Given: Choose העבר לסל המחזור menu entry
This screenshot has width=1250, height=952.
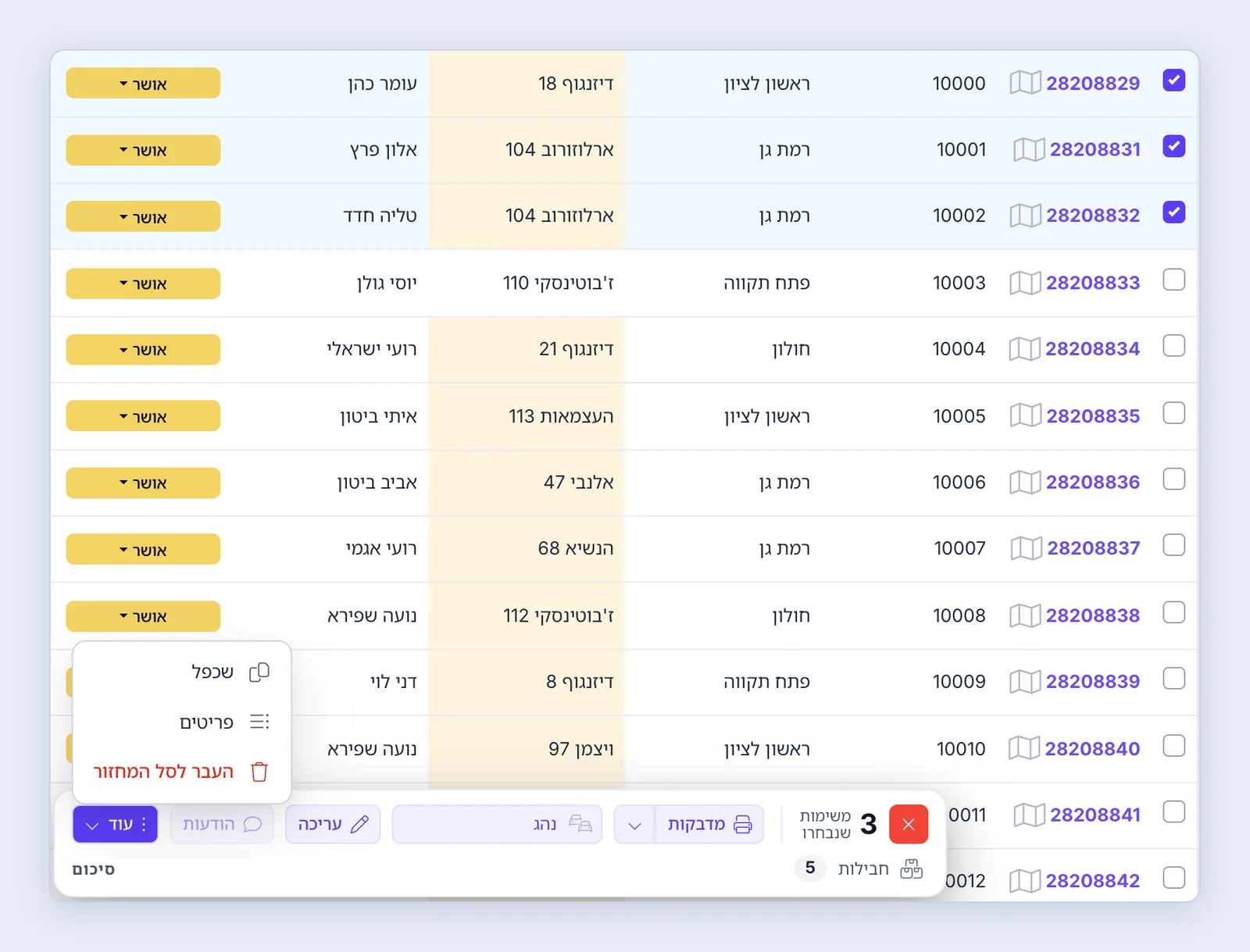Looking at the screenshot, I should tap(182, 772).
